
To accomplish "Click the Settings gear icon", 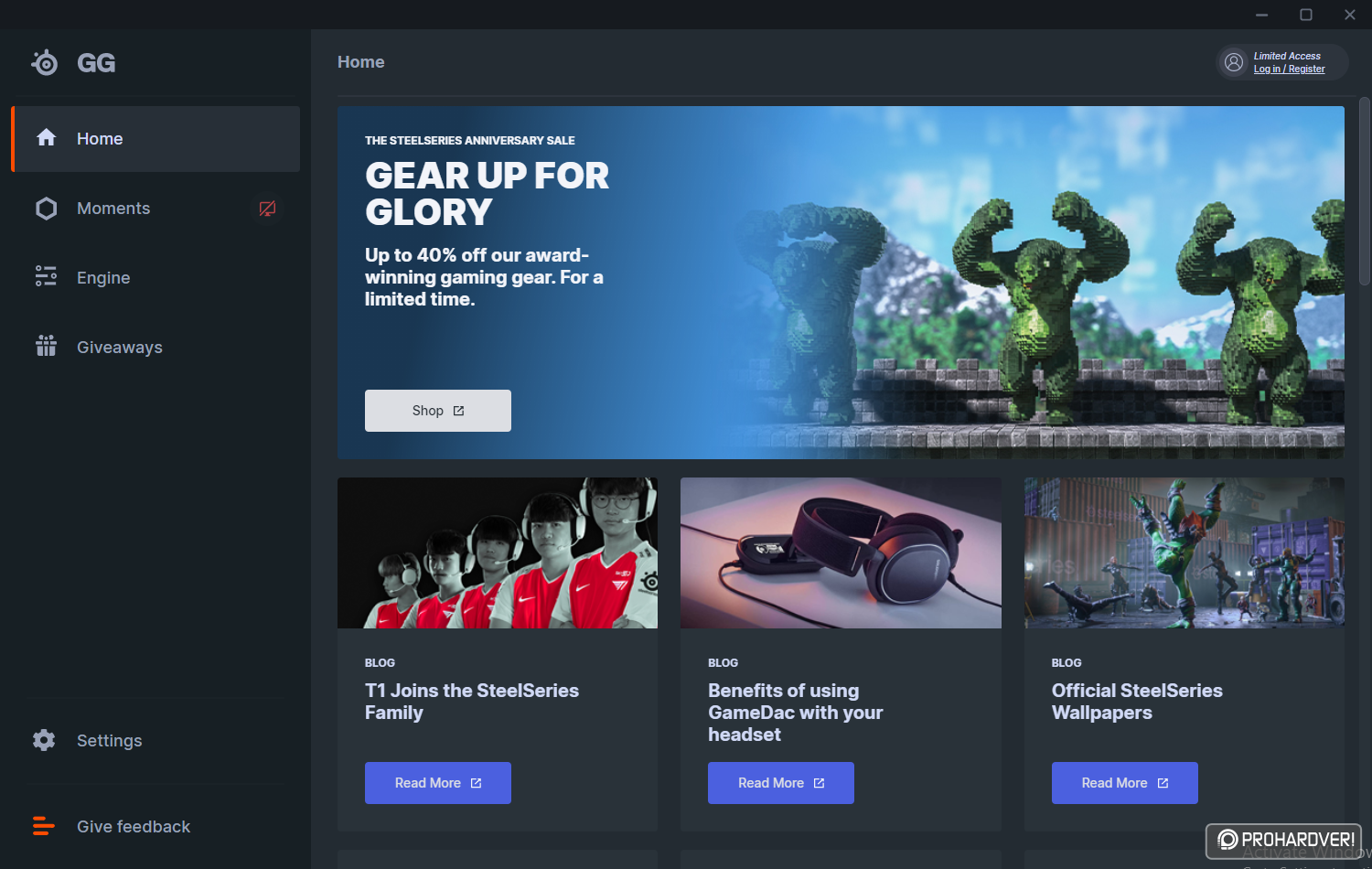I will (44, 740).
